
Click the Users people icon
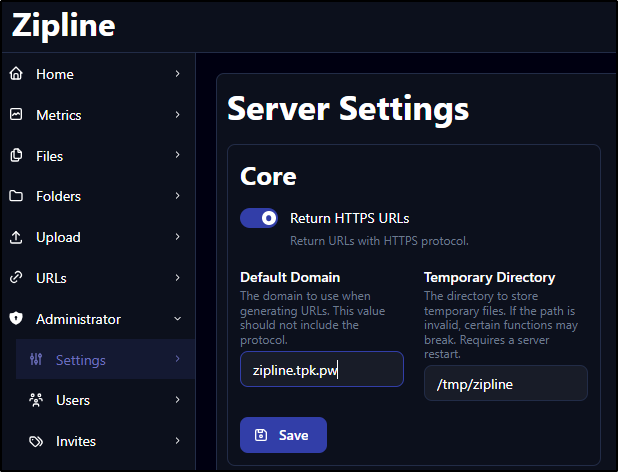point(36,400)
